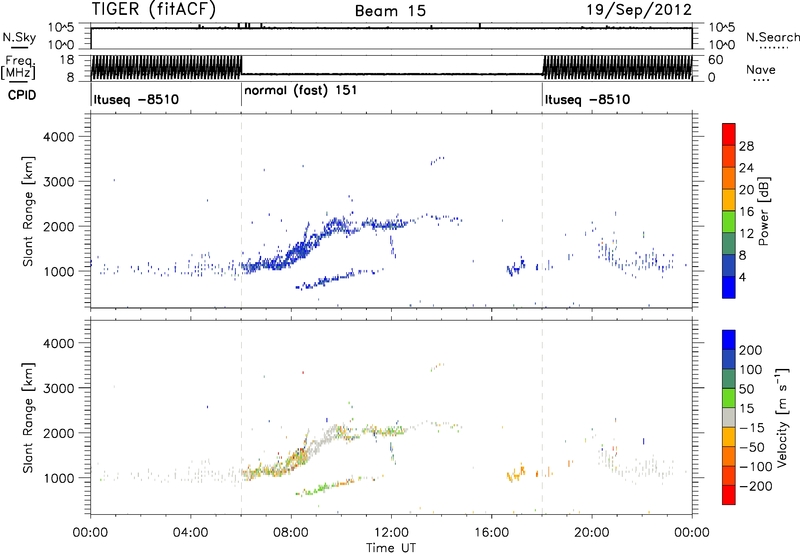
Task: Pick the Velocity segment between -200 and -100
Action: click(729, 475)
